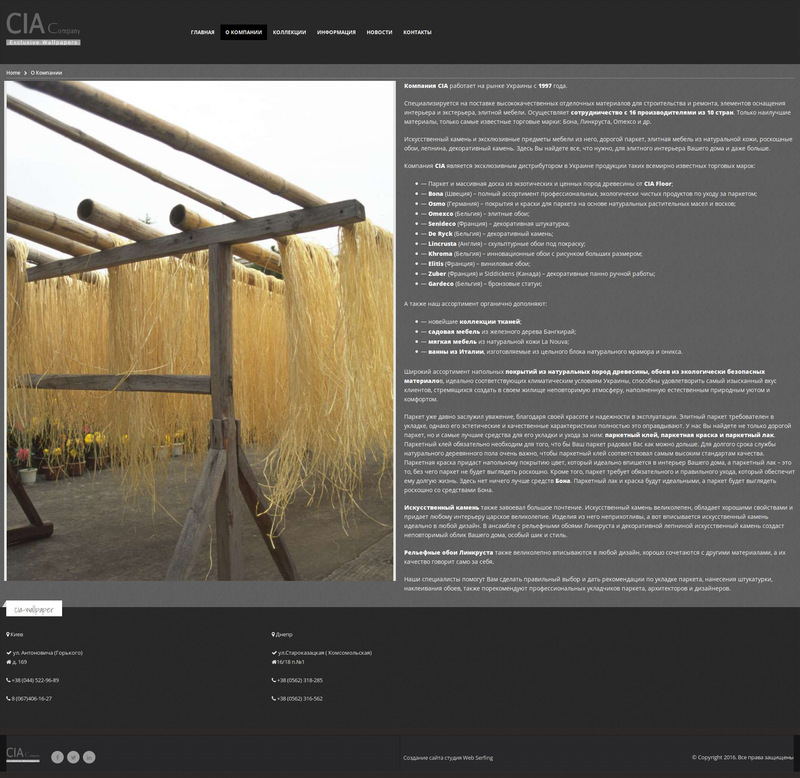Click the breadcrumb chevron separator icon
This screenshot has width=800, height=778.
click(x=26, y=73)
